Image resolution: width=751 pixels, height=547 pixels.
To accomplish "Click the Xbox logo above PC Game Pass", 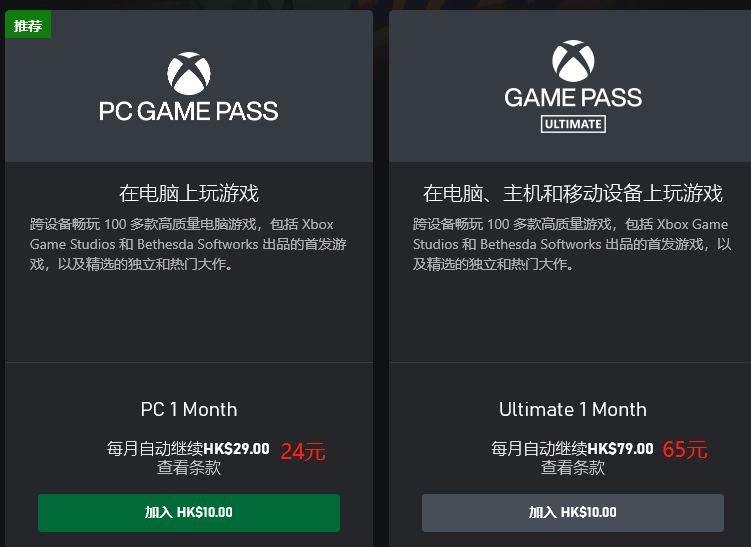I will point(189,73).
